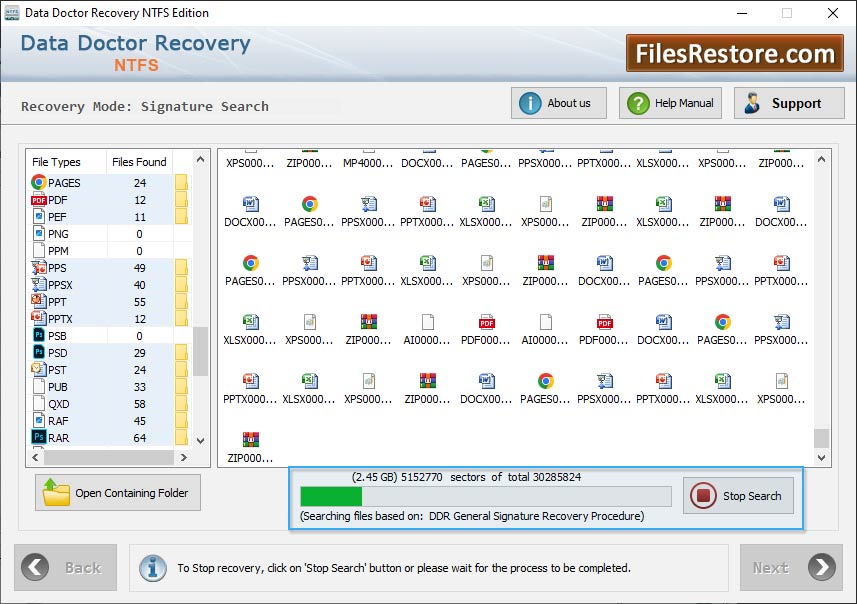Screen dimensions: 857x604
Task: Select the PAGES file type icon
Action: click(x=39, y=183)
